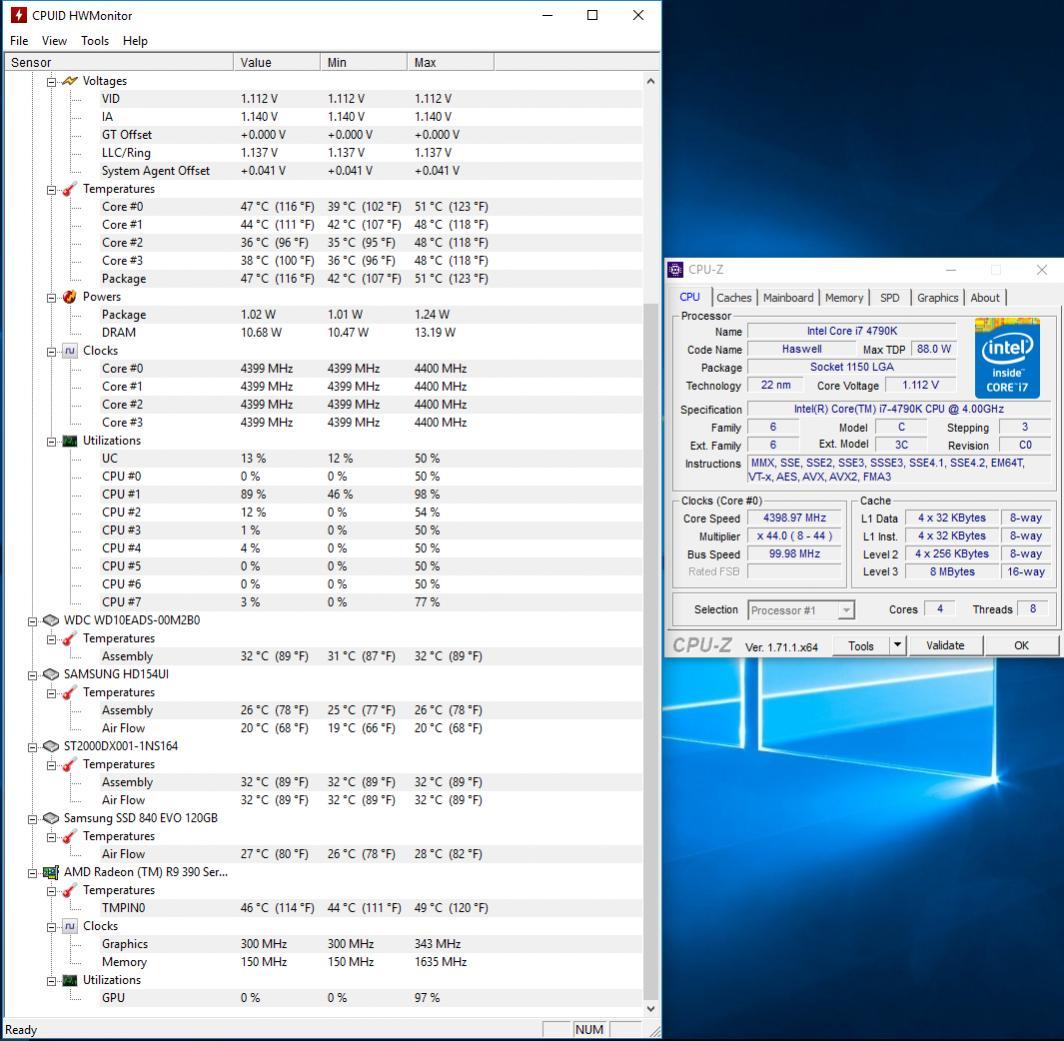Viewport: 1064px width, 1041px height.
Task: Collapse the Voltages tree node
Action: click(x=51, y=81)
